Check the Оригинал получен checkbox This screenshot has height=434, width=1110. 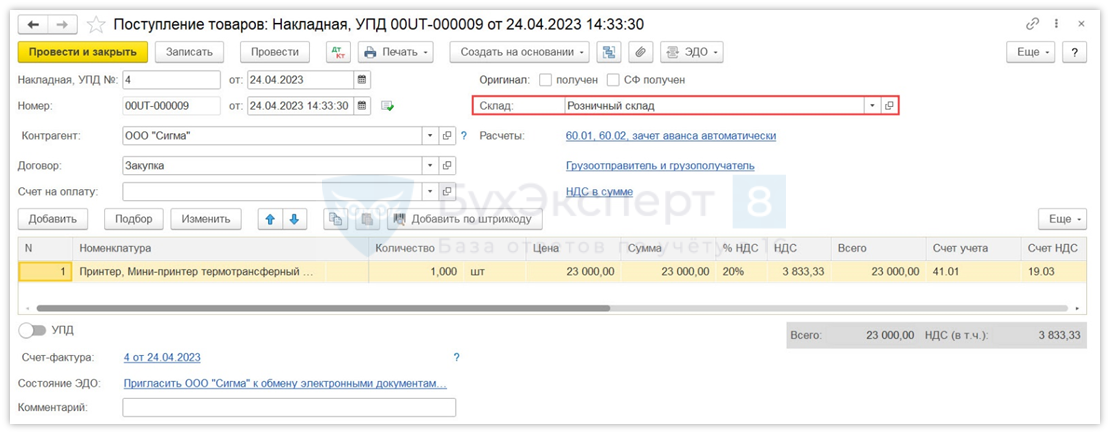[545, 80]
